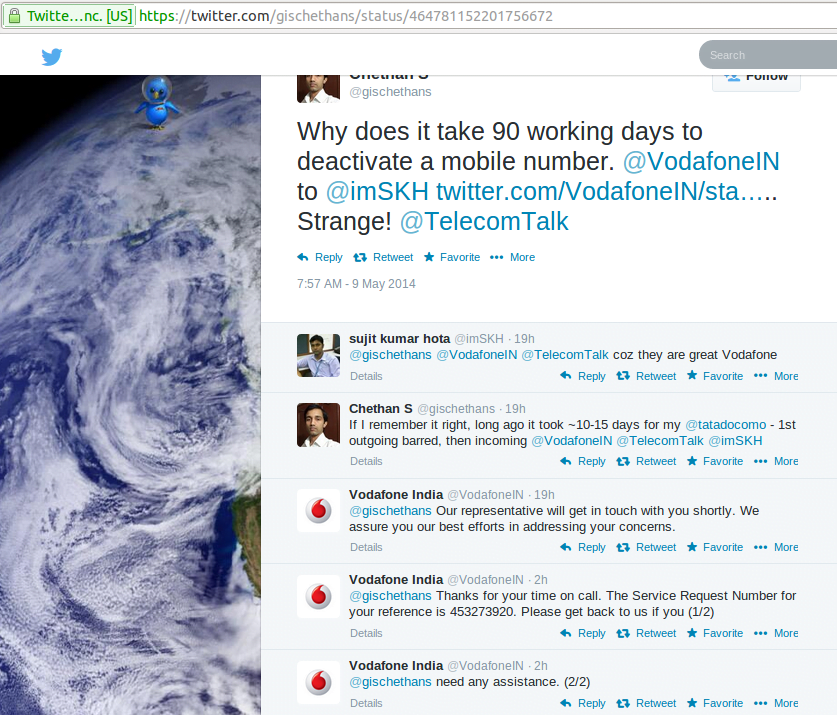Open @TelecomTalk mention in sujit kumar hota's reply
Screen dimensions: 837x715
click(x=565, y=355)
